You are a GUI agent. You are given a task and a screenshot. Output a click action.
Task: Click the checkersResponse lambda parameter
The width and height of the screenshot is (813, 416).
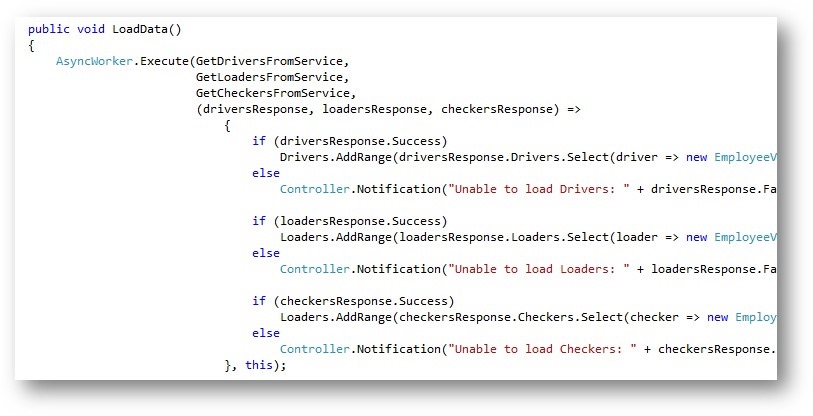tap(497, 109)
